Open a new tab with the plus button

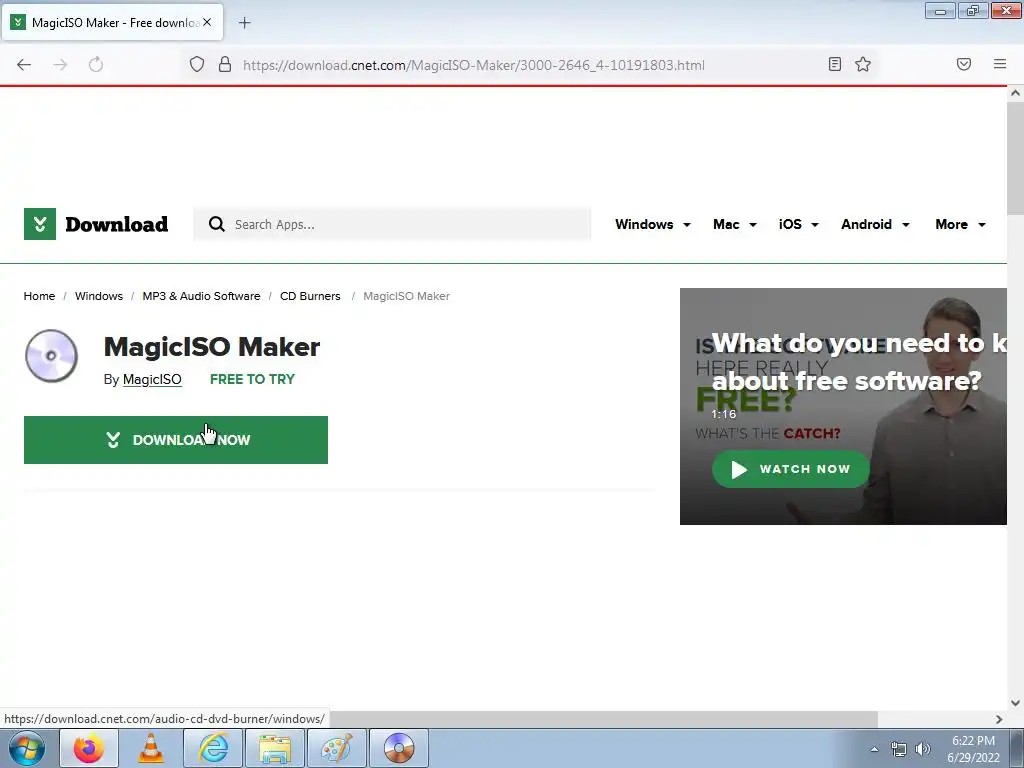click(x=244, y=23)
